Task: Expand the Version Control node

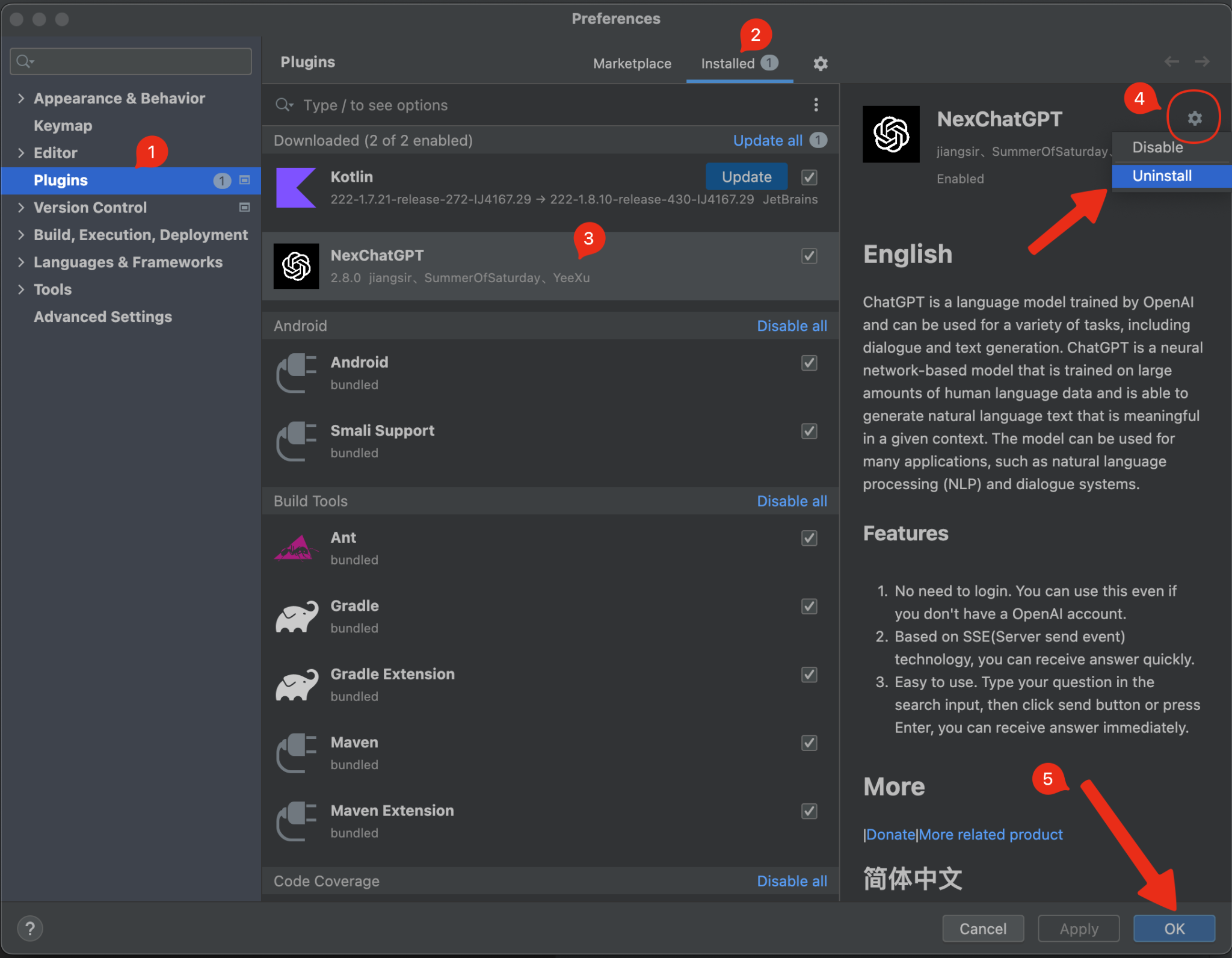Action: 21,208
